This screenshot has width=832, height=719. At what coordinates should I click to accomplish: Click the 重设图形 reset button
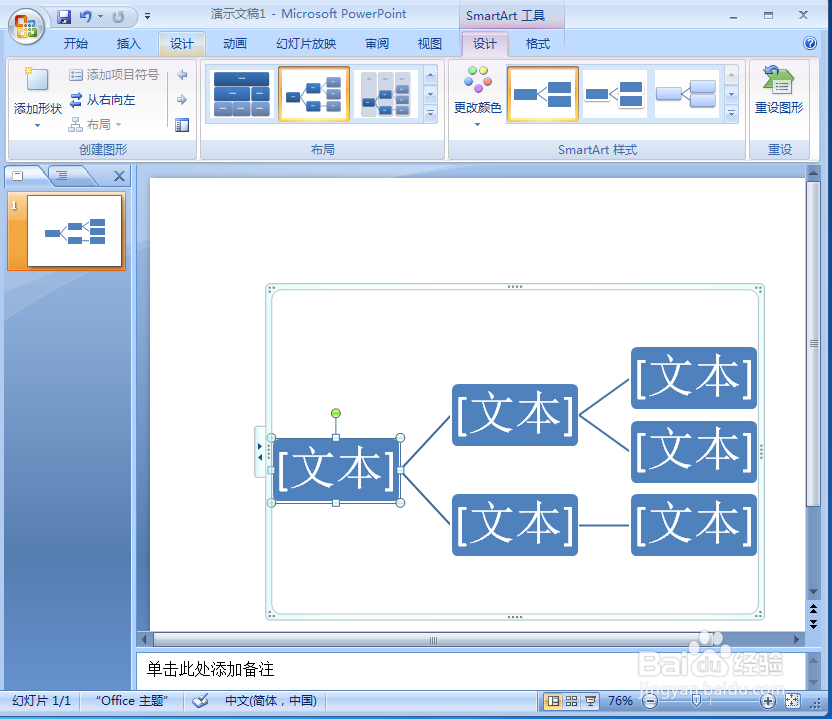point(778,90)
